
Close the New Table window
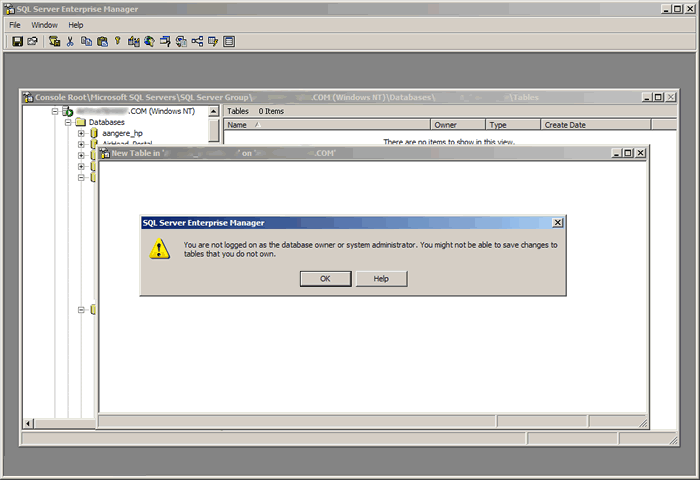(x=640, y=153)
